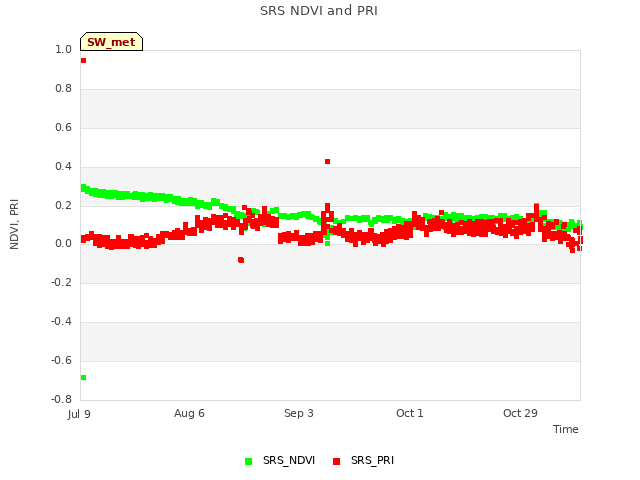640x480 pixels.
Task: Click the chart title SRS NDVI and PRI
Action: coord(319,11)
